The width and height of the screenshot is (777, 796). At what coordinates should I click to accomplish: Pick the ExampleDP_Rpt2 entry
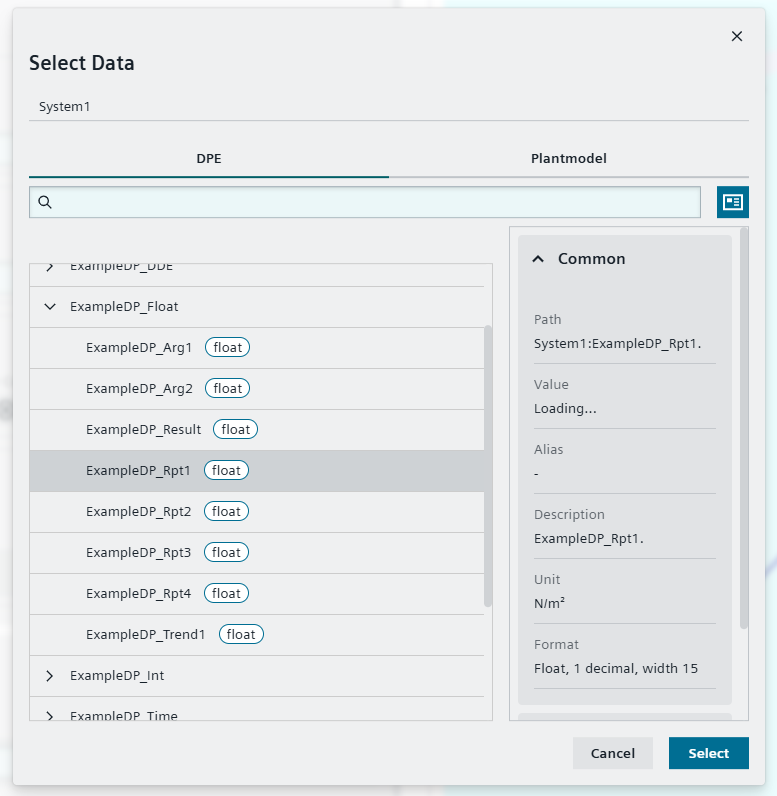coord(138,512)
